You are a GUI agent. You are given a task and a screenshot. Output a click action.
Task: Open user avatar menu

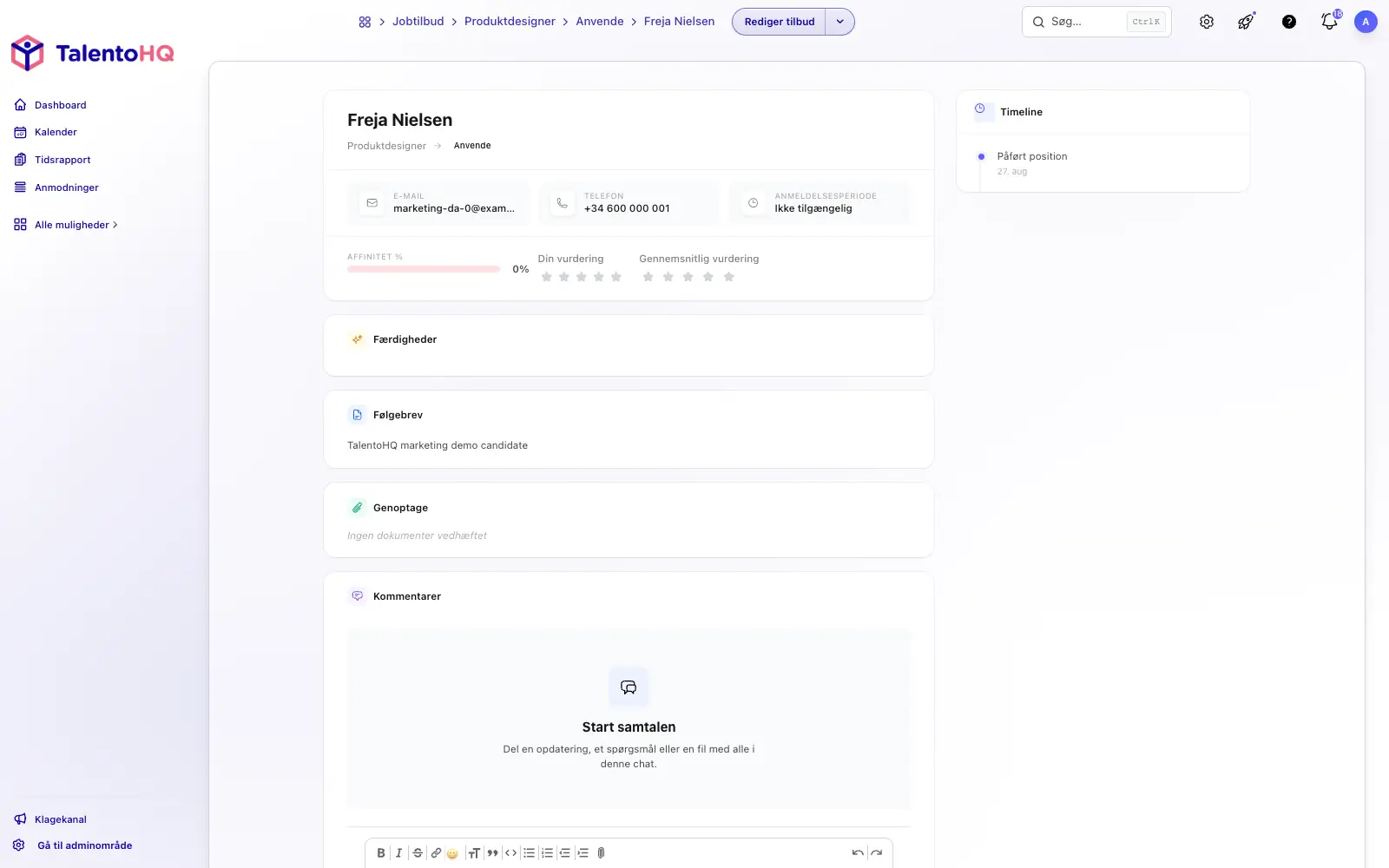click(x=1366, y=22)
